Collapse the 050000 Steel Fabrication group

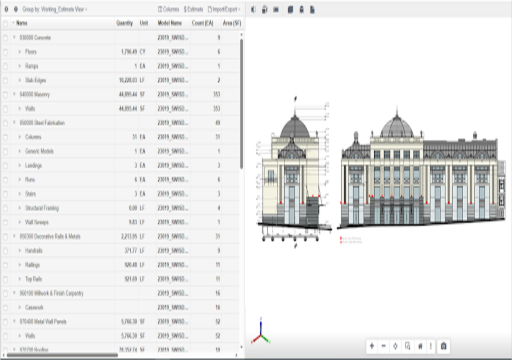click(x=14, y=123)
